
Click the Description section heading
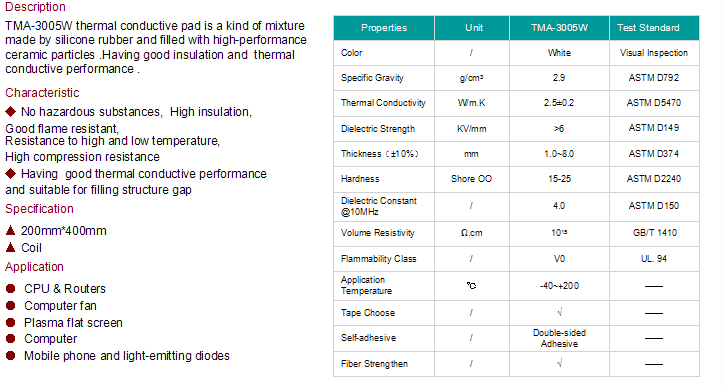pos(35,7)
